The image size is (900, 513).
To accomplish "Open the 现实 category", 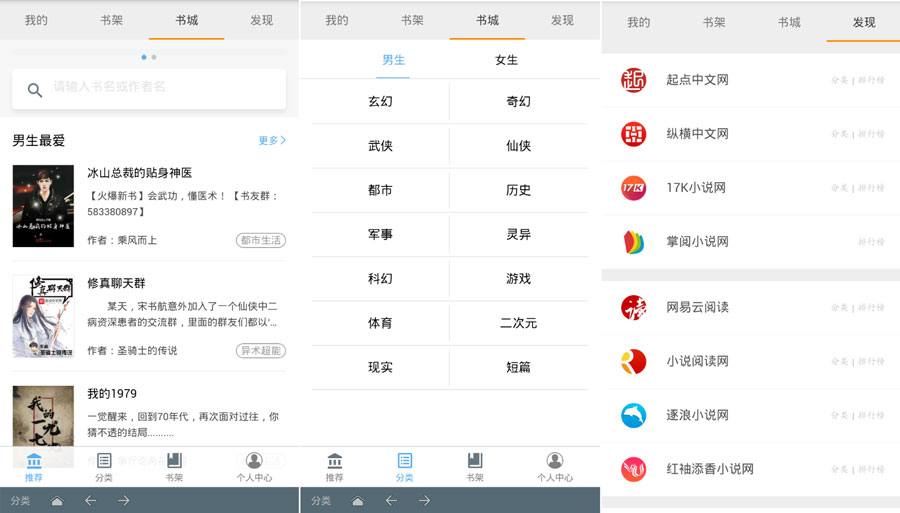I will pos(380,367).
